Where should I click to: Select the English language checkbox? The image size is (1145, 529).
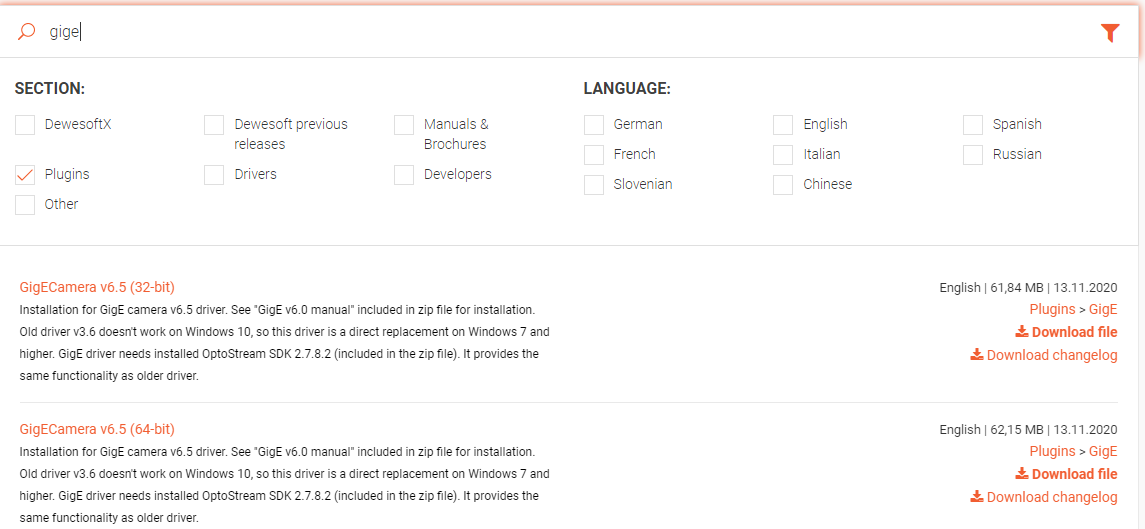pos(783,125)
